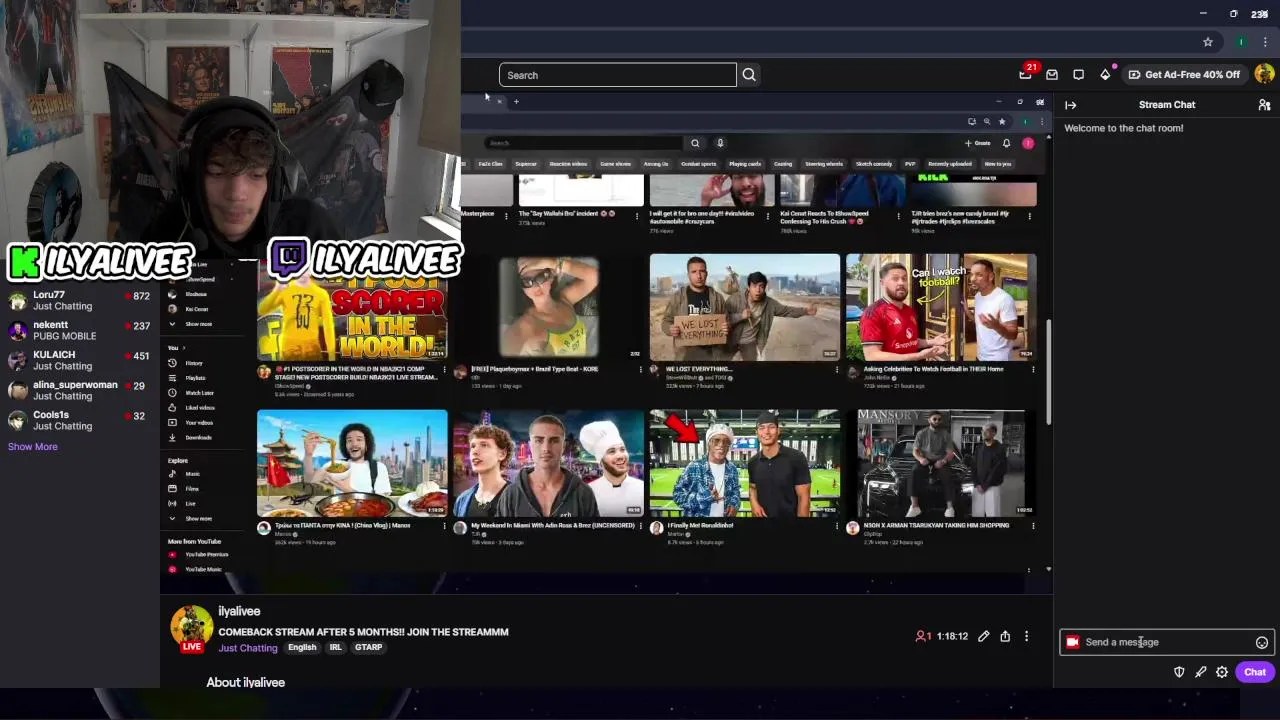Screen dimensions: 1280x720
Task: Open the chat bubble icon in top bar
Action: [1078, 75]
